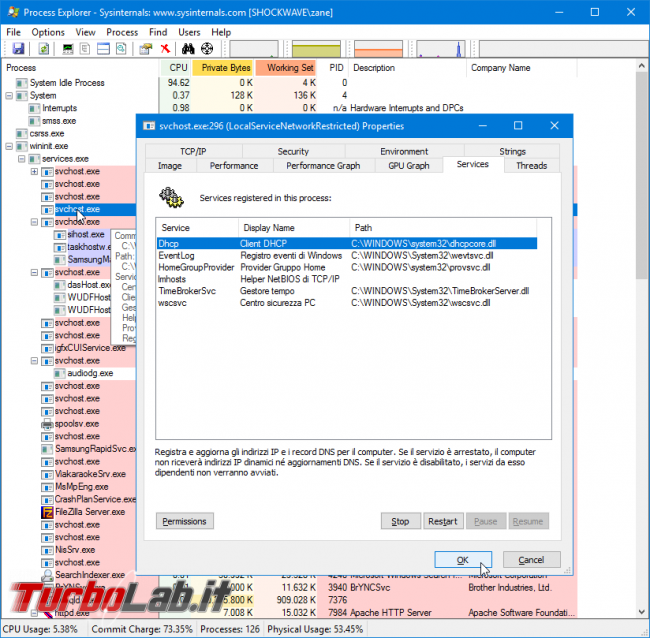Click the red X Kill Process icon
The height and width of the screenshot is (638, 650).
coord(165,49)
